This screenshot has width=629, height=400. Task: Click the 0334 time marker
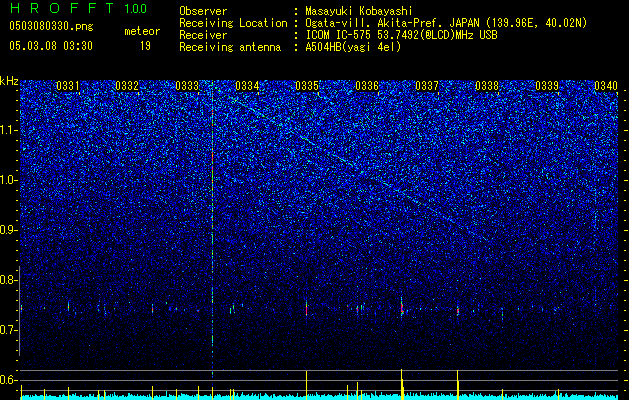(247, 86)
